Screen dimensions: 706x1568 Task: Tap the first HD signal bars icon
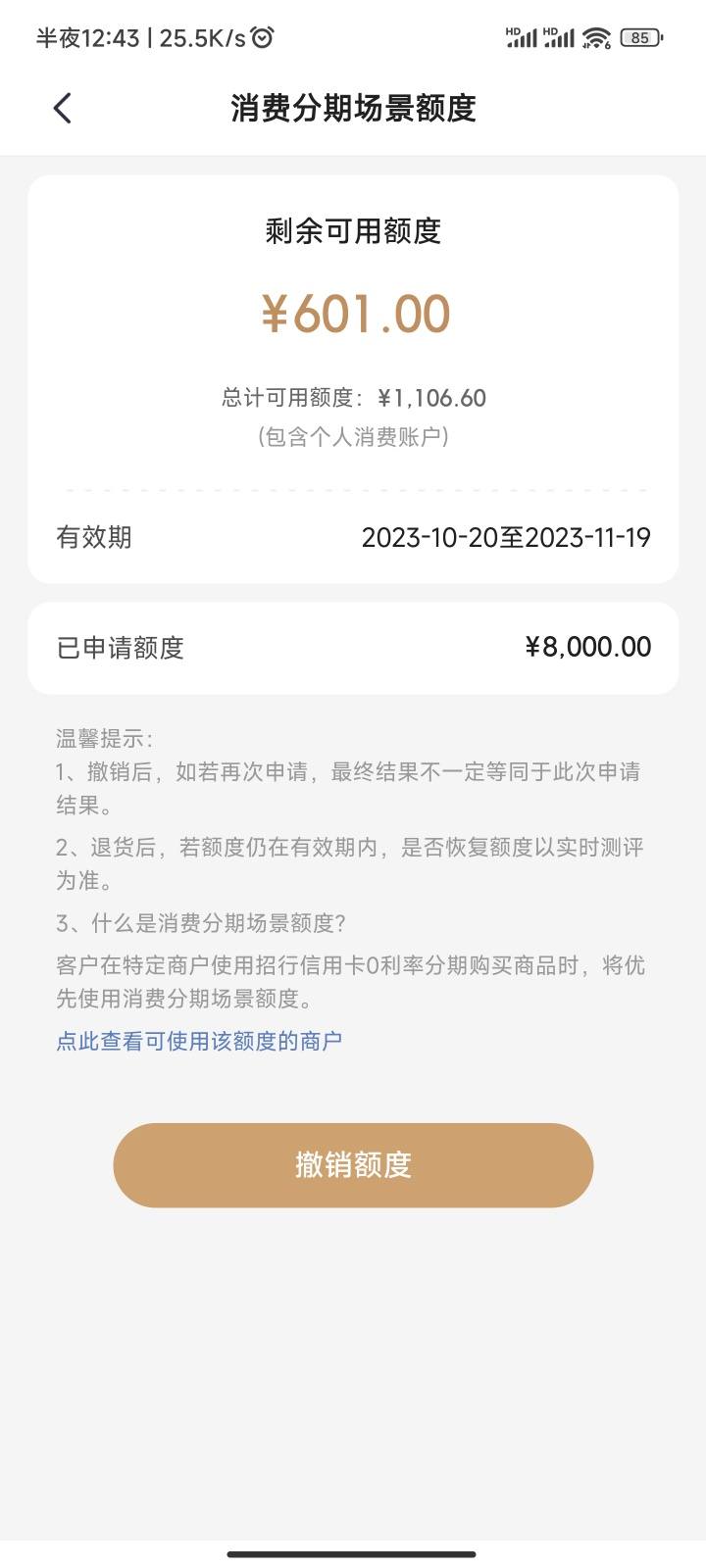(x=521, y=37)
